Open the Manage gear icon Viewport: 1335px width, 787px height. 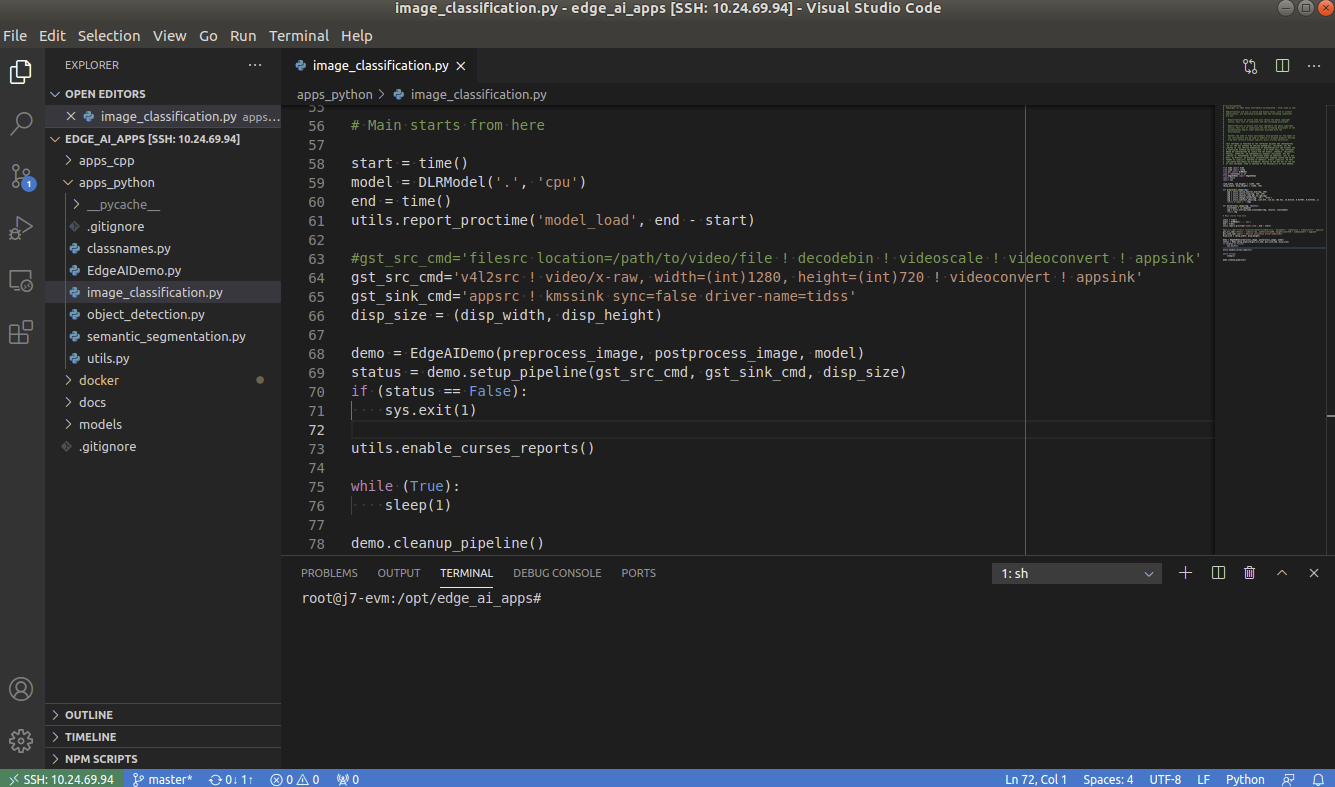[x=21, y=741]
